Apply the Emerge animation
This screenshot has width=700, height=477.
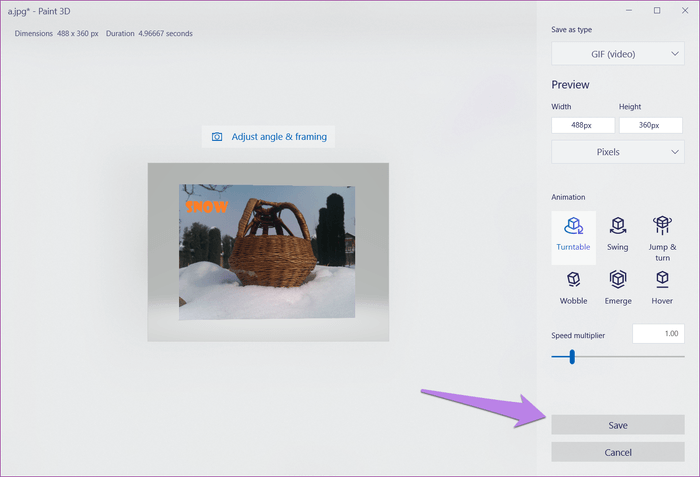point(618,288)
